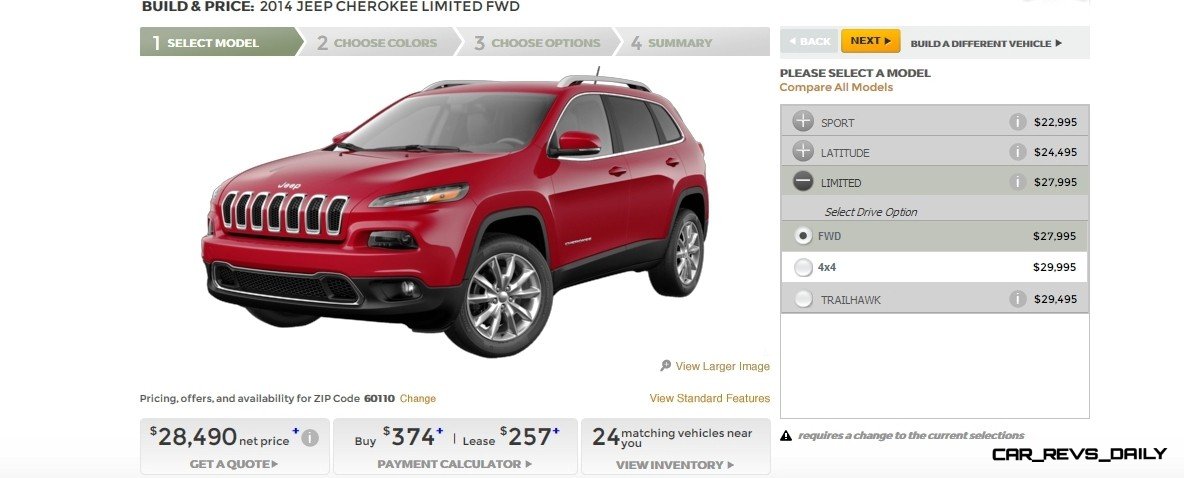Click the orange Next button
Screen dimensions: 1184x478
pos(871,41)
